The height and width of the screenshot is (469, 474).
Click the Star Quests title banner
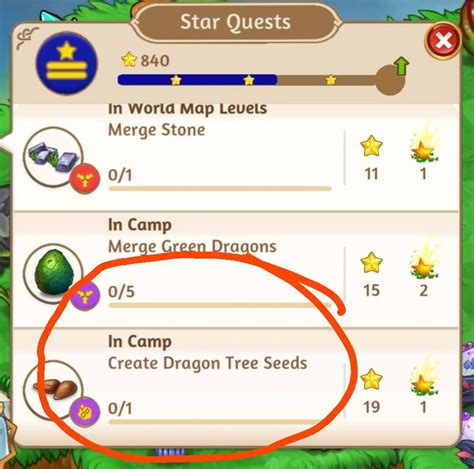pos(235,22)
